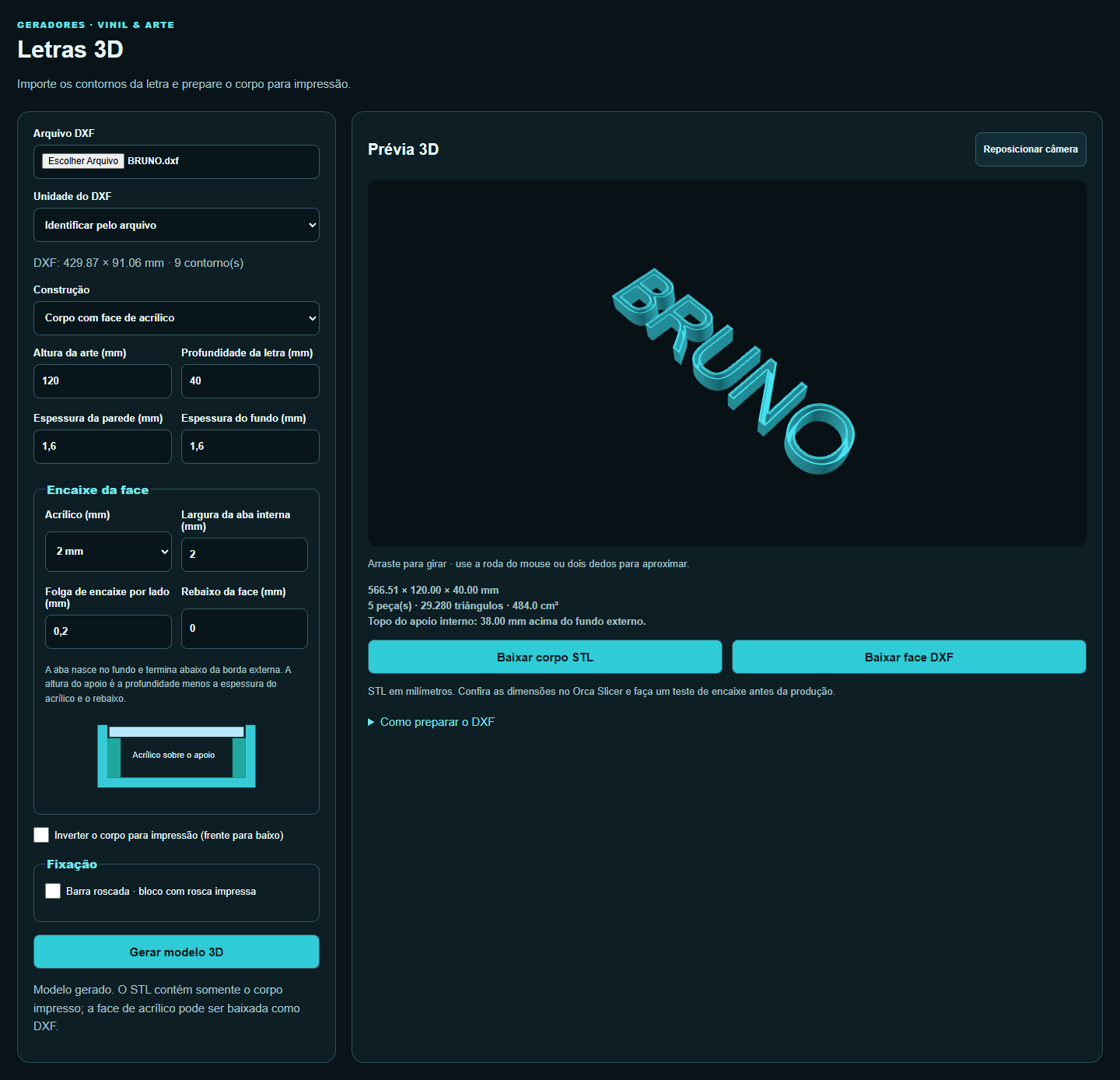Expand the Como preparar o DXF section
1120x1080 pixels.
(432, 722)
